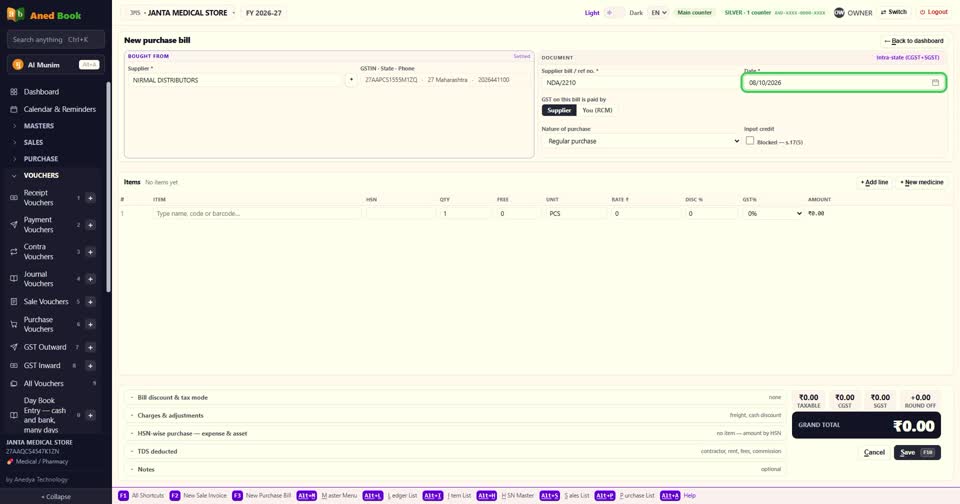960x504 pixels.
Task: Expand SALES menu in sidebar
Action: pyautogui.click(x=33, y=142)
